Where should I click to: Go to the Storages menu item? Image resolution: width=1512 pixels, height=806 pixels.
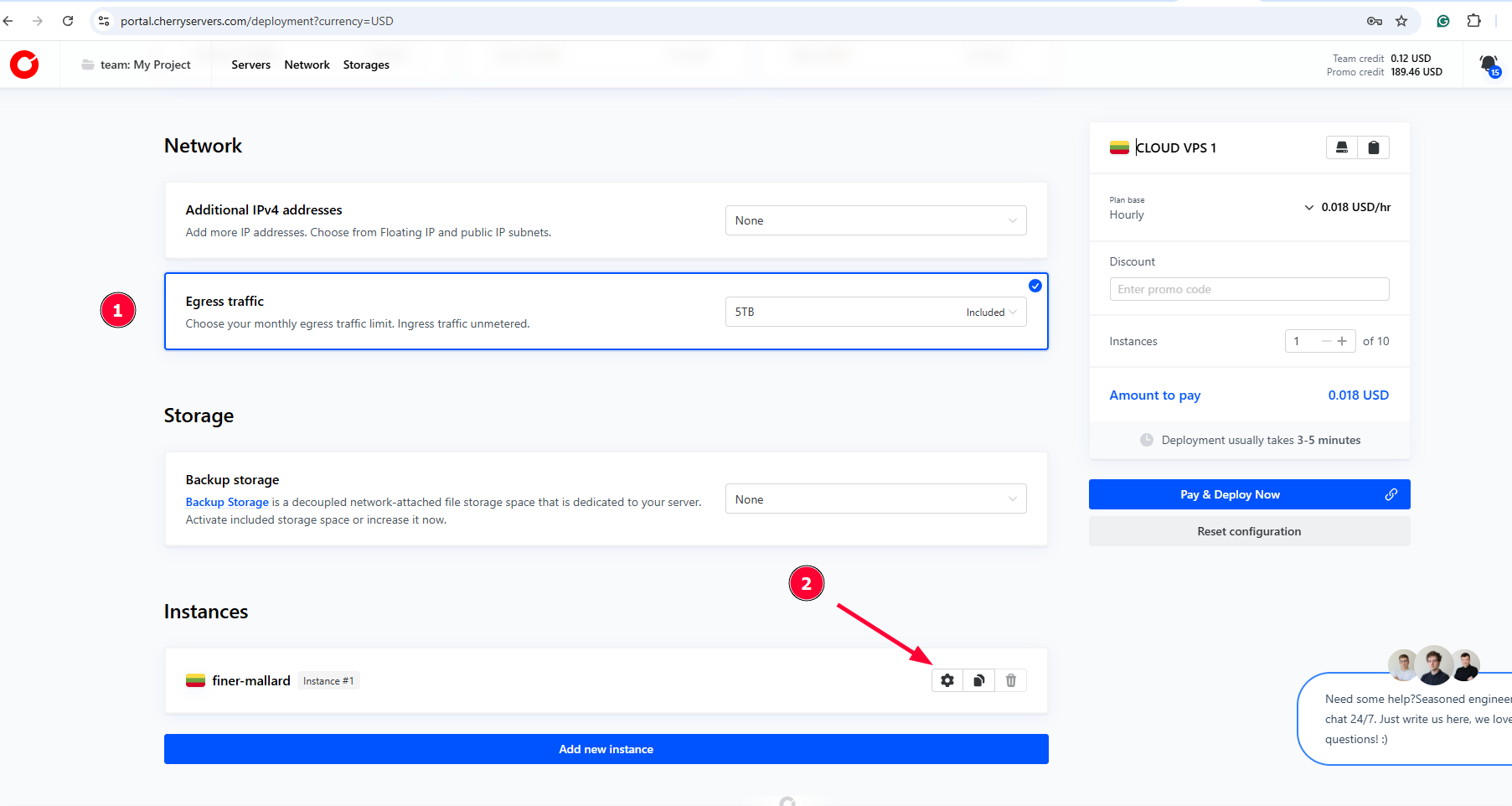point(366,65)
